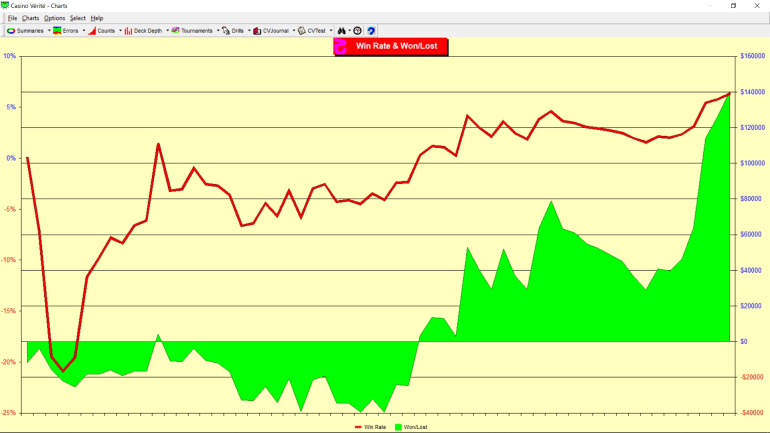Click the Drills toolbar icon

(x=226, y=31)
